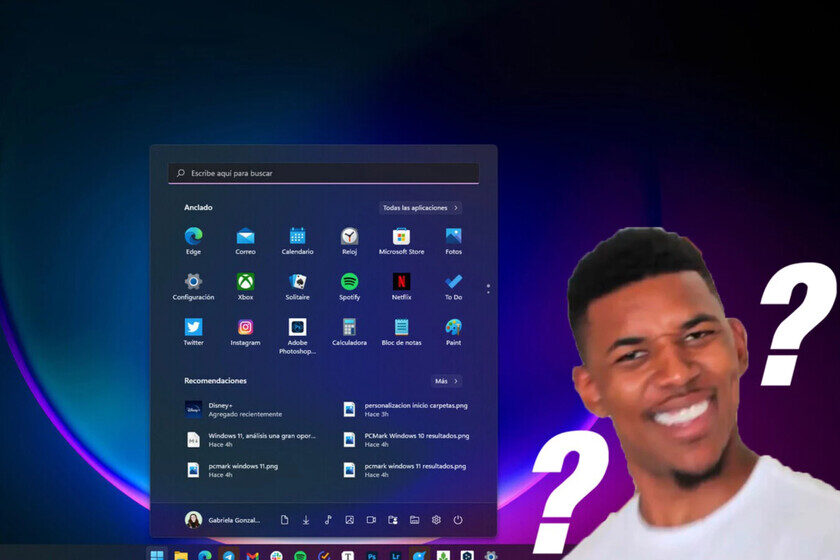Open Telegram from the taskbar
This screenshot has width=840, height=560.
(229, 556)
